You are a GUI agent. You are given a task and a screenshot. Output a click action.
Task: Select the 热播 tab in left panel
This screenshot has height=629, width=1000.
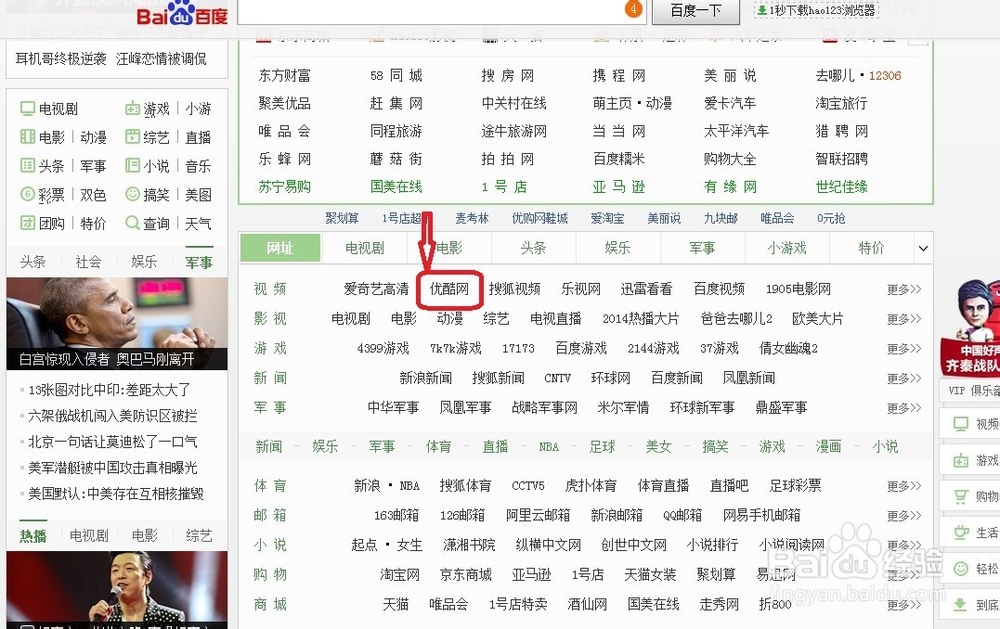point(33,536)
